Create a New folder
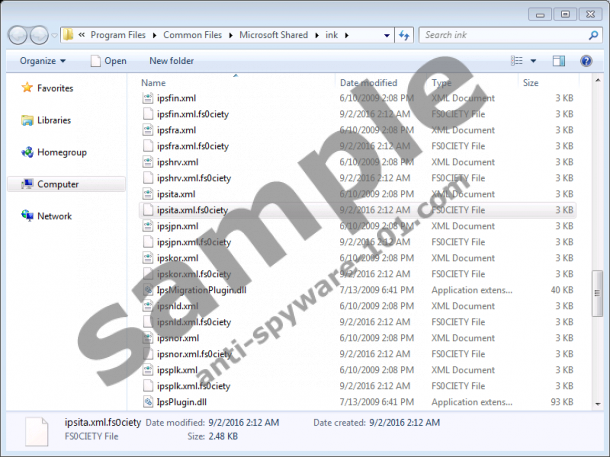This screenshot has height=457, width=610. pos(171,61)
